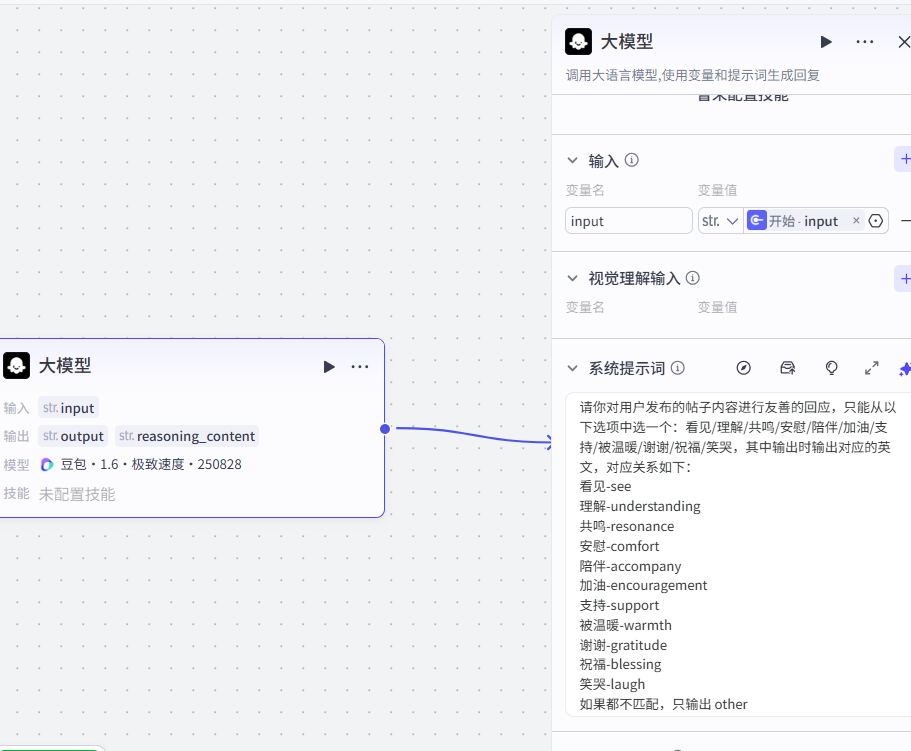
Task: Run the 大模型 node from the canvas card
Action: click(329, 367)
